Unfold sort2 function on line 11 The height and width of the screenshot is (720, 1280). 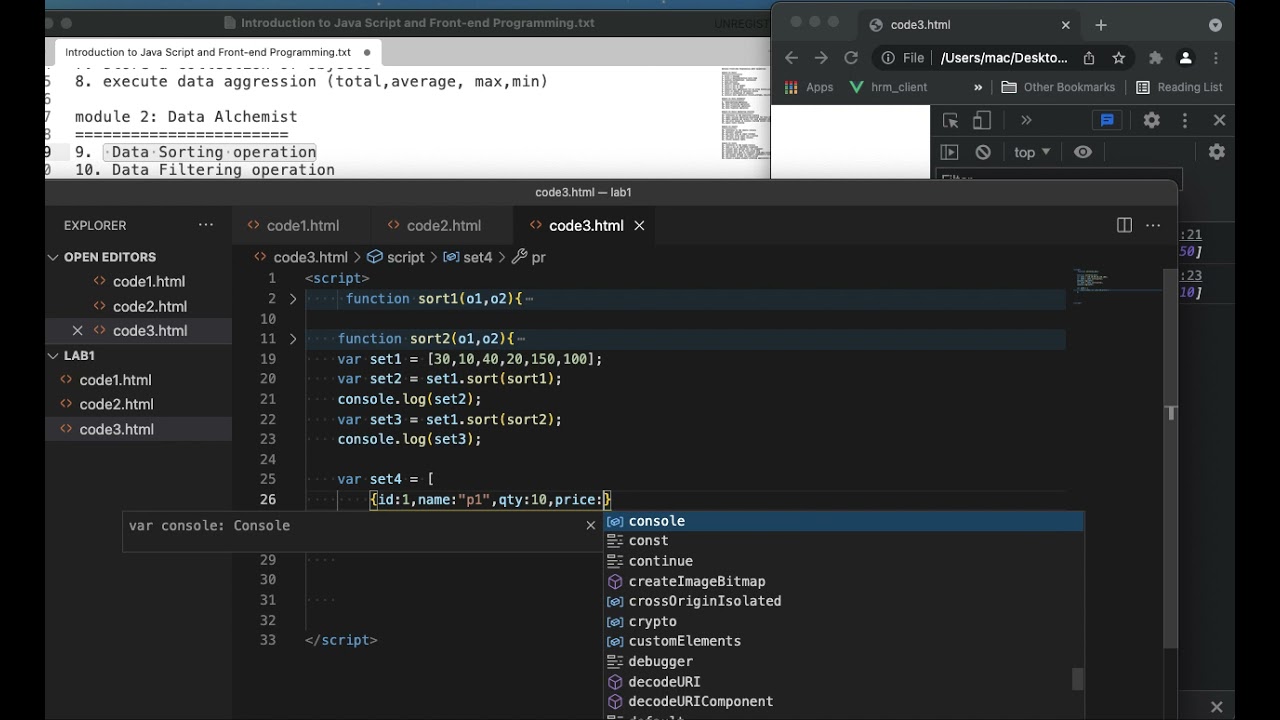293,339
